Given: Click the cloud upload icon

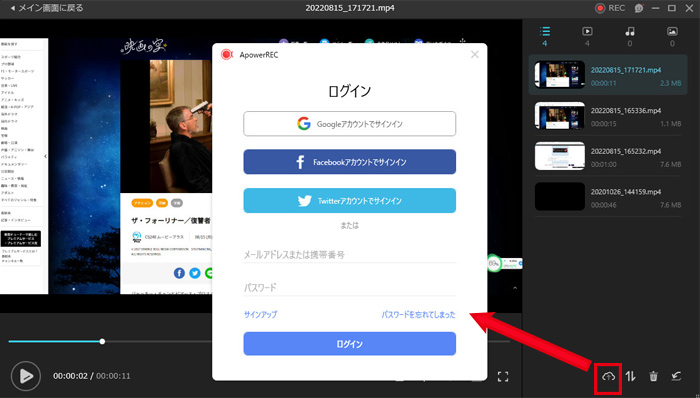Looking at the screenshot, I should click(608, 377).
